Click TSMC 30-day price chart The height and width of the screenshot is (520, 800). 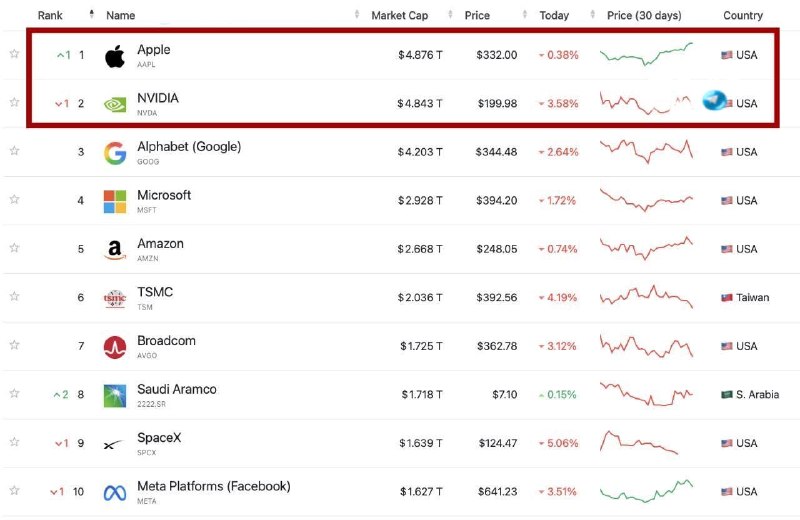tap(646, 297)
